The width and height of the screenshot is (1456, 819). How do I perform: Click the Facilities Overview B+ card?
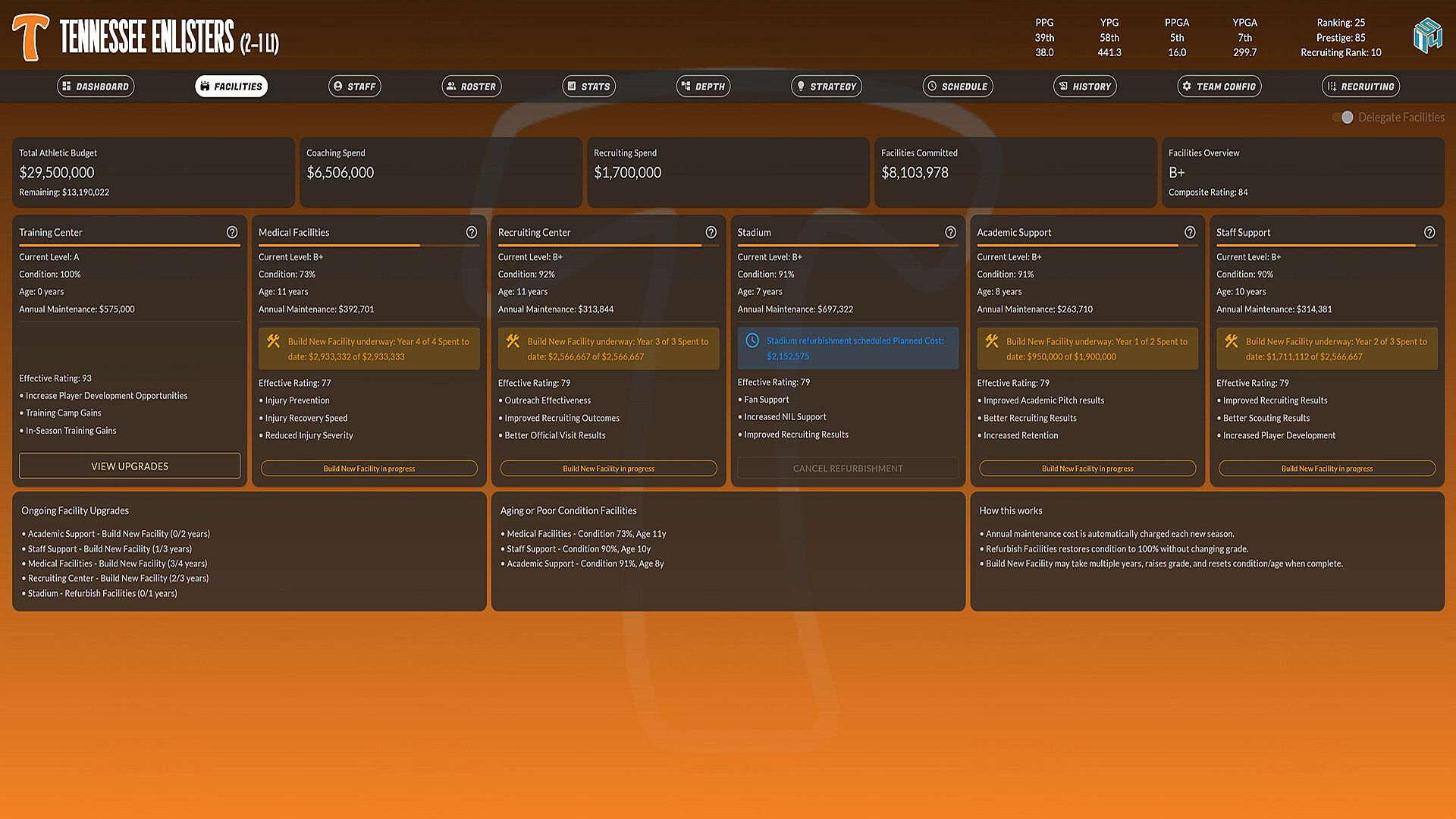(x=1303, y=172)
